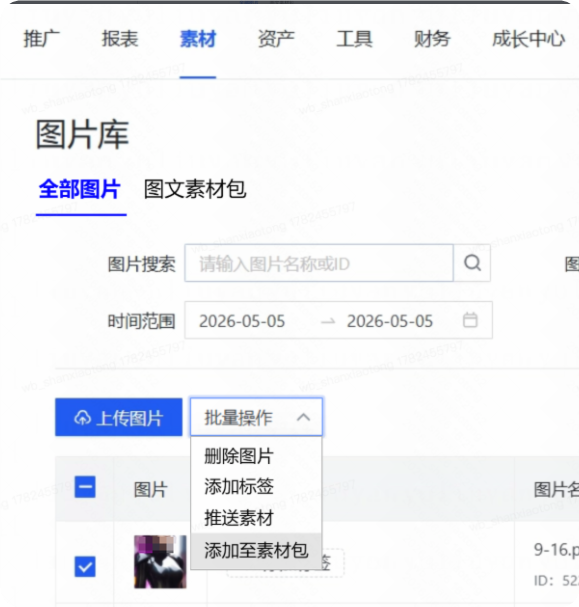
Task: Toggle the select-all header checkbox
Action: (x=85, y=487)
